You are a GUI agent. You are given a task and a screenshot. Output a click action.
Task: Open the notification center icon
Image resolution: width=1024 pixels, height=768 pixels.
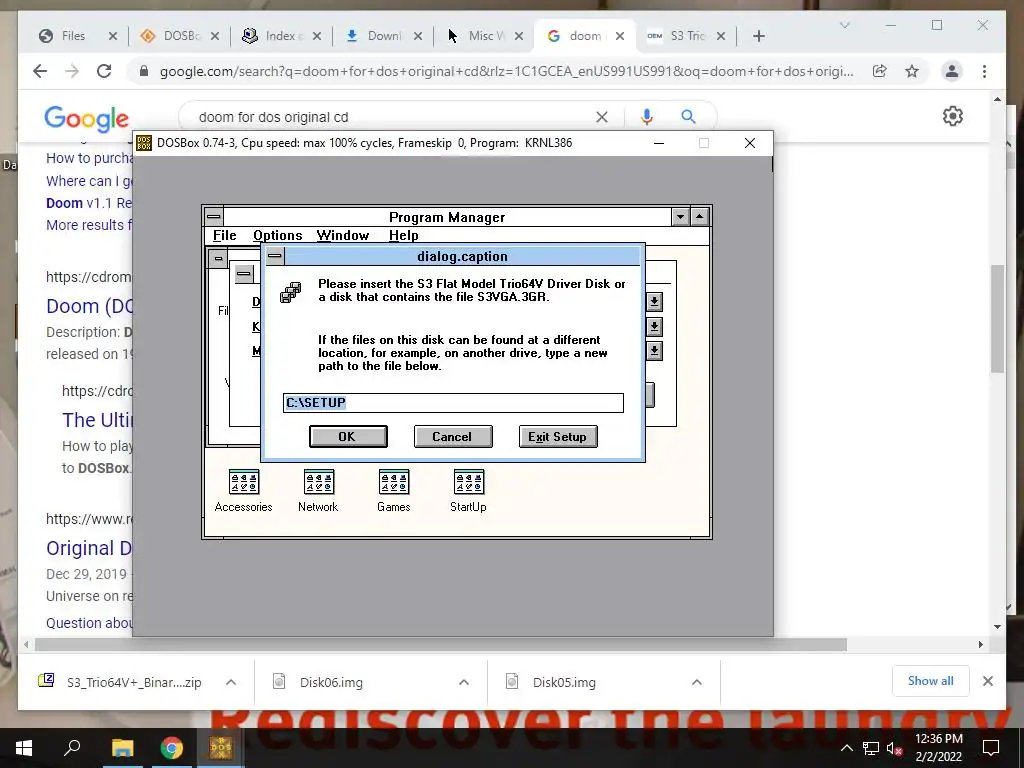pyautogui.click(x=991, y=748)
